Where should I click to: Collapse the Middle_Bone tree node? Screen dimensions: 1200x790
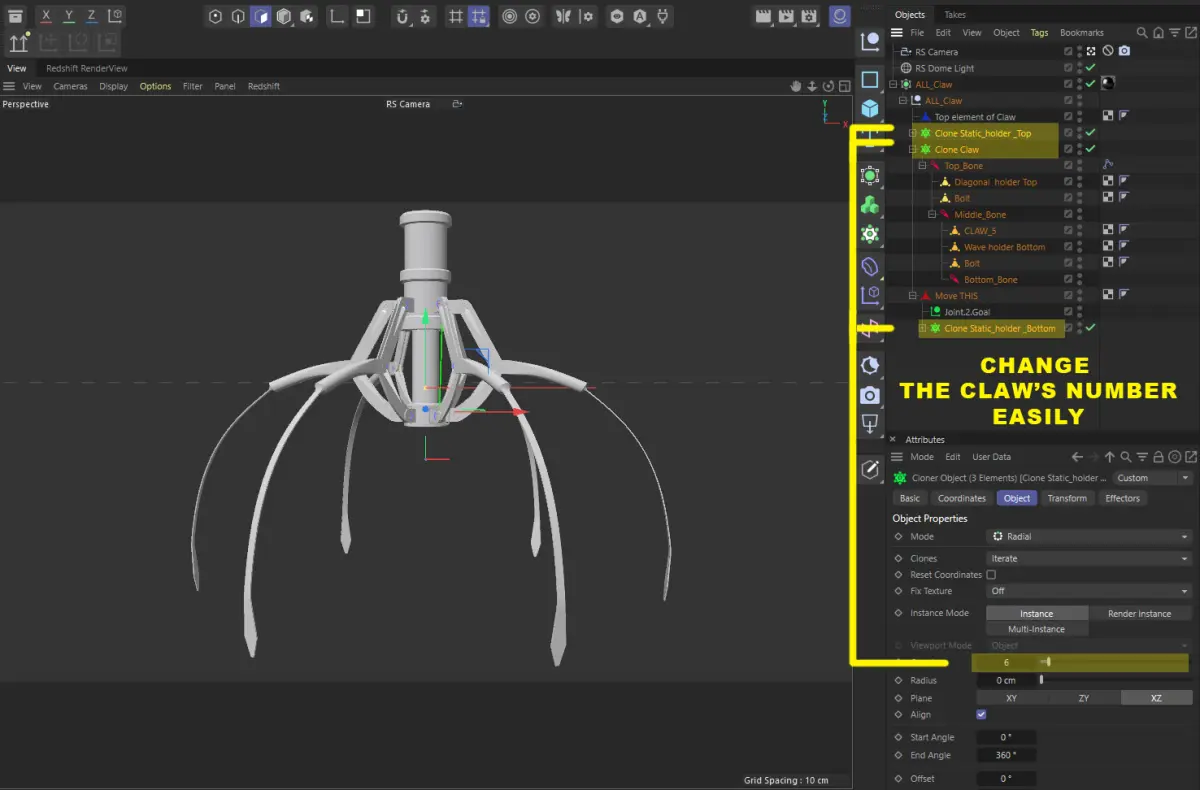click(932, 214)
